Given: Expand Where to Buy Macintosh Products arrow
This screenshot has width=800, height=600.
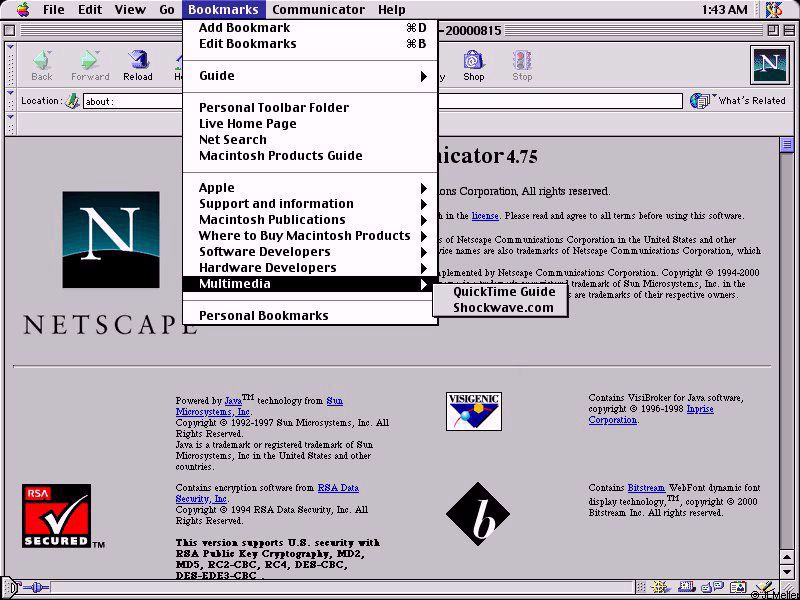Looking at the screenshot, I should 423,236.
